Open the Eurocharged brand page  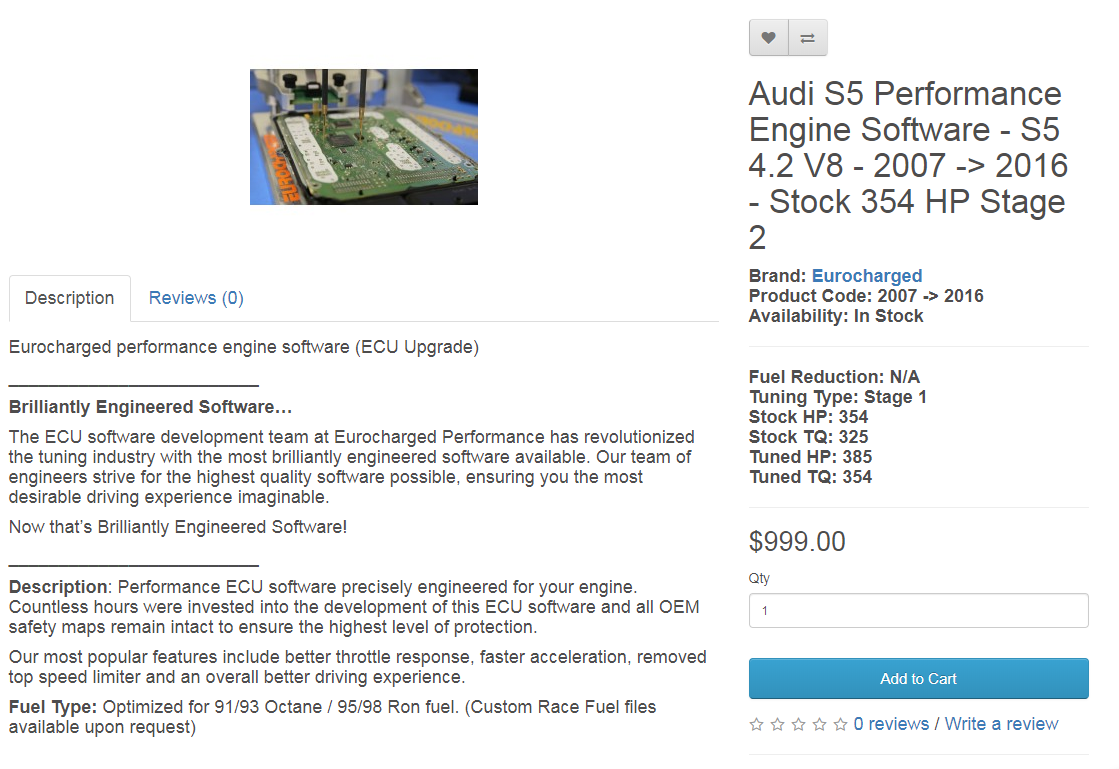coord(867,275)
